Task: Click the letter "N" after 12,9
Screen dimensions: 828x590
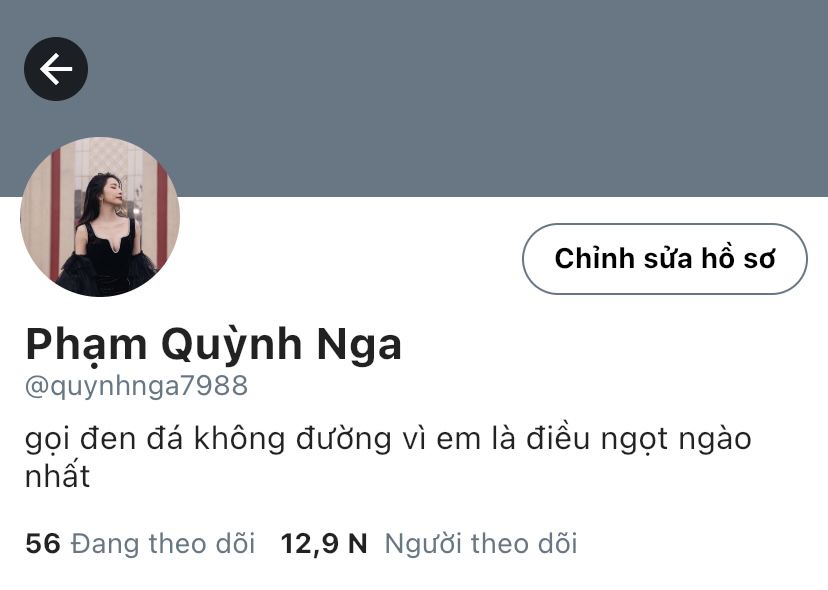Action: 357,544
